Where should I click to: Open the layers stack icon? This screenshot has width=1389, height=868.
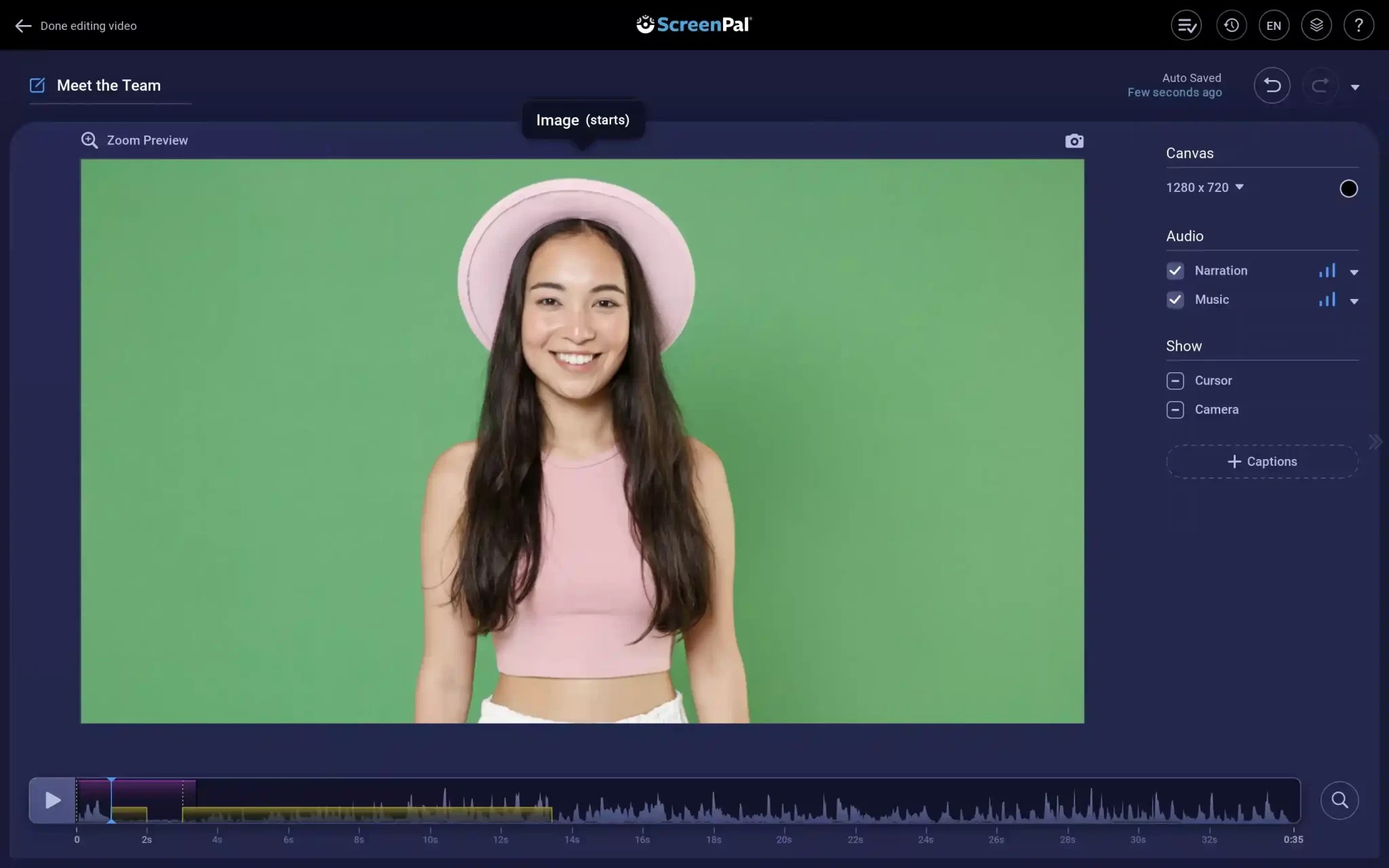[x=1316, y=25]
